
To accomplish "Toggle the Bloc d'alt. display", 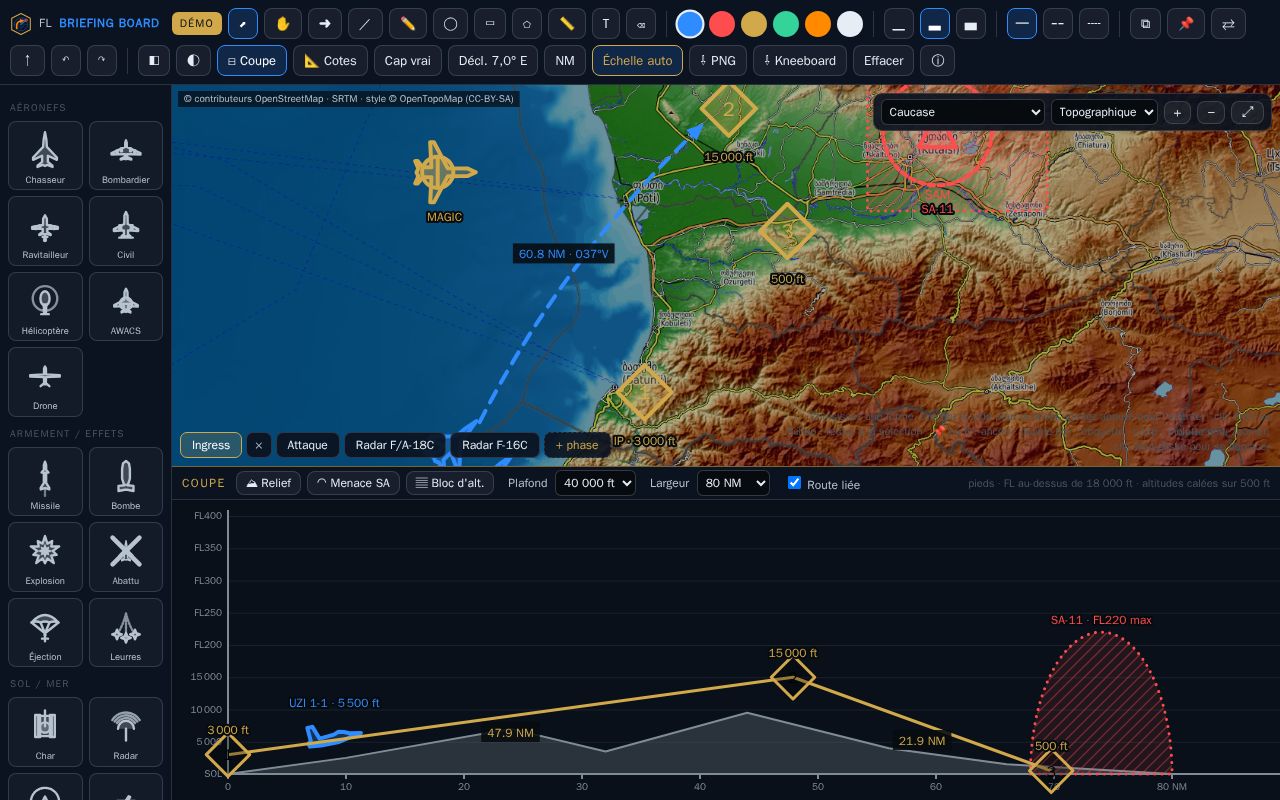I will 450,483.
